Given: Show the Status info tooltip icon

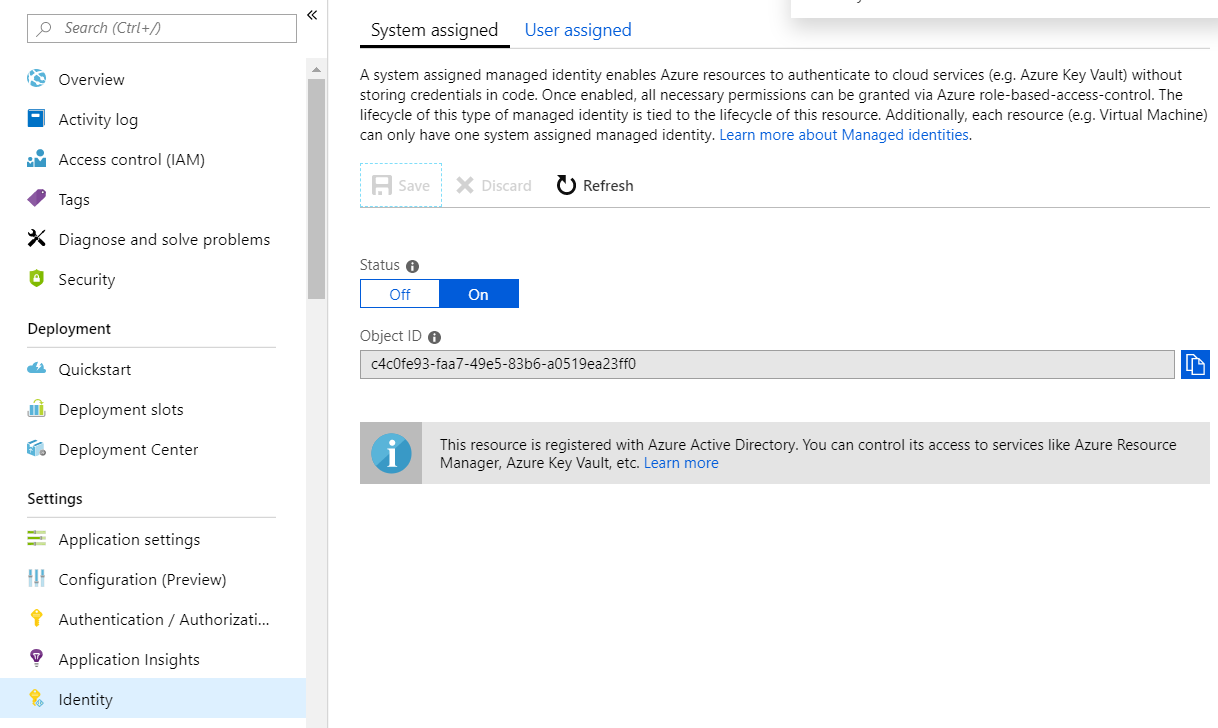Looking at the screenshot, I should tap(412, 266).
